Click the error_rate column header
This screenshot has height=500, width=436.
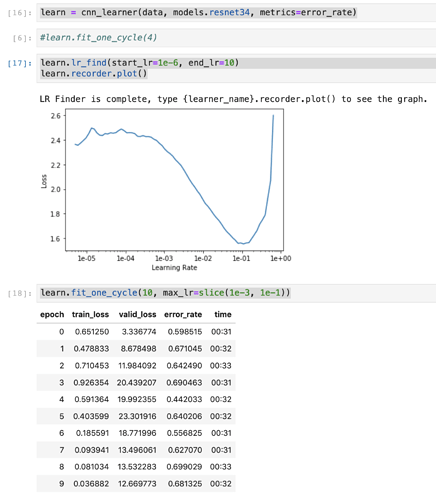183,314
